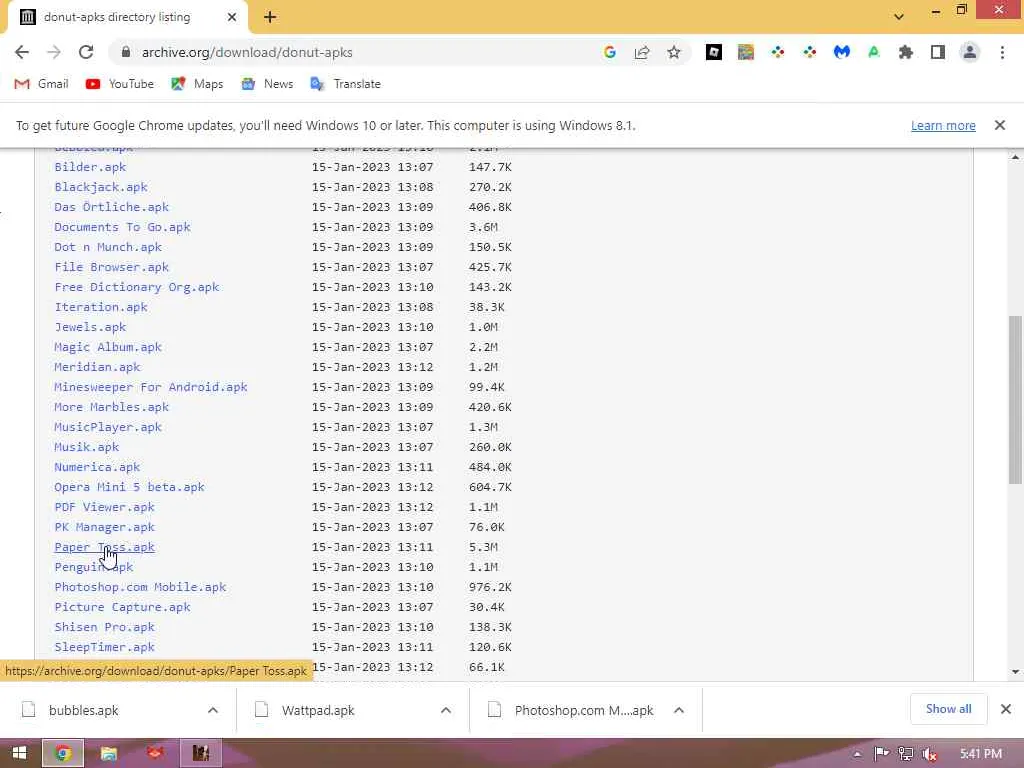Screen dimensions: 1024x768
Task: Download Picture Capture.apk
Action: click(x=122, y=607)
